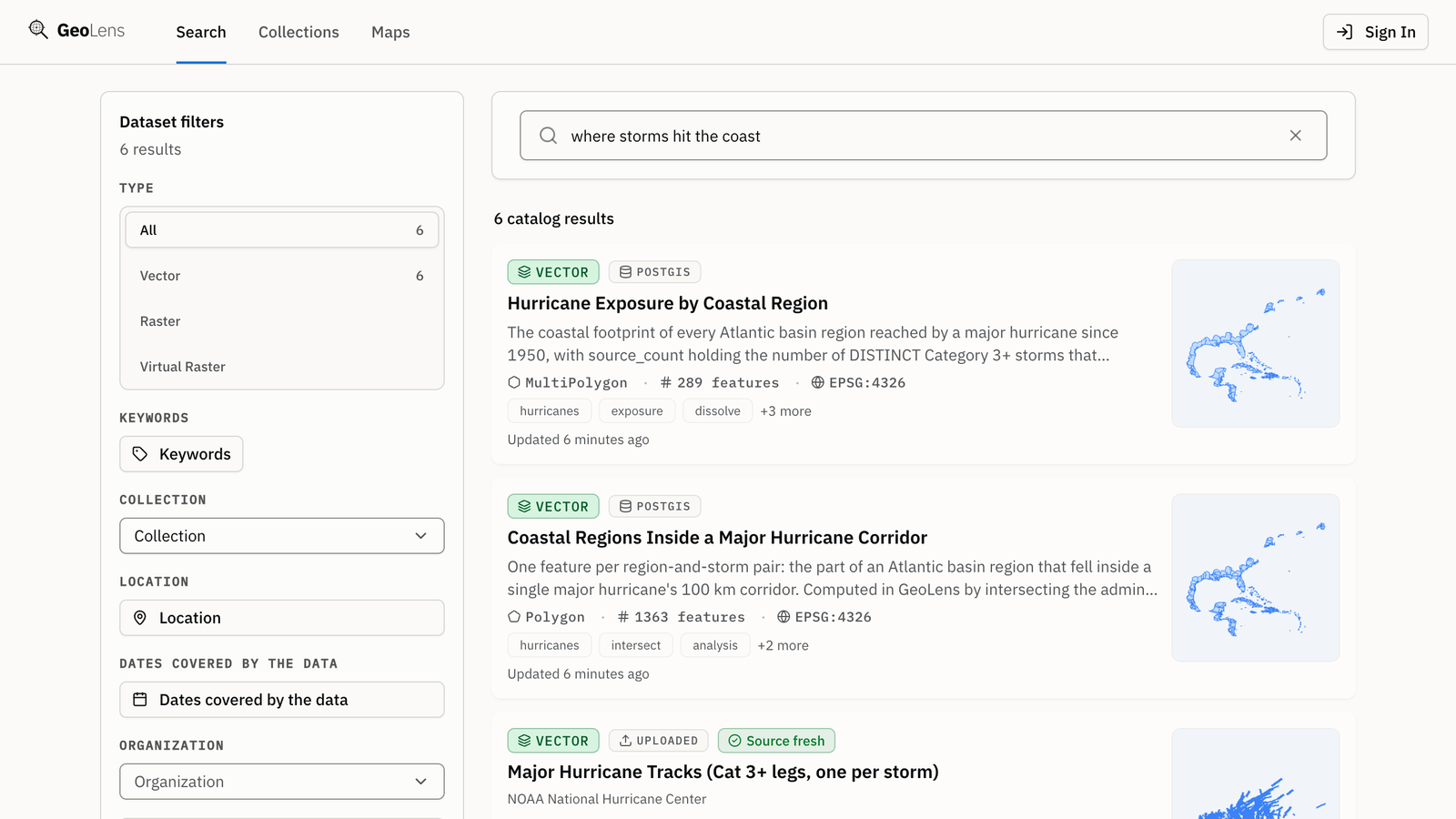This screenshot has width=1456, height=819.
Task: Click the search magnifier icon in the search box
Action: pyautogui.click(x=548, y=136)
